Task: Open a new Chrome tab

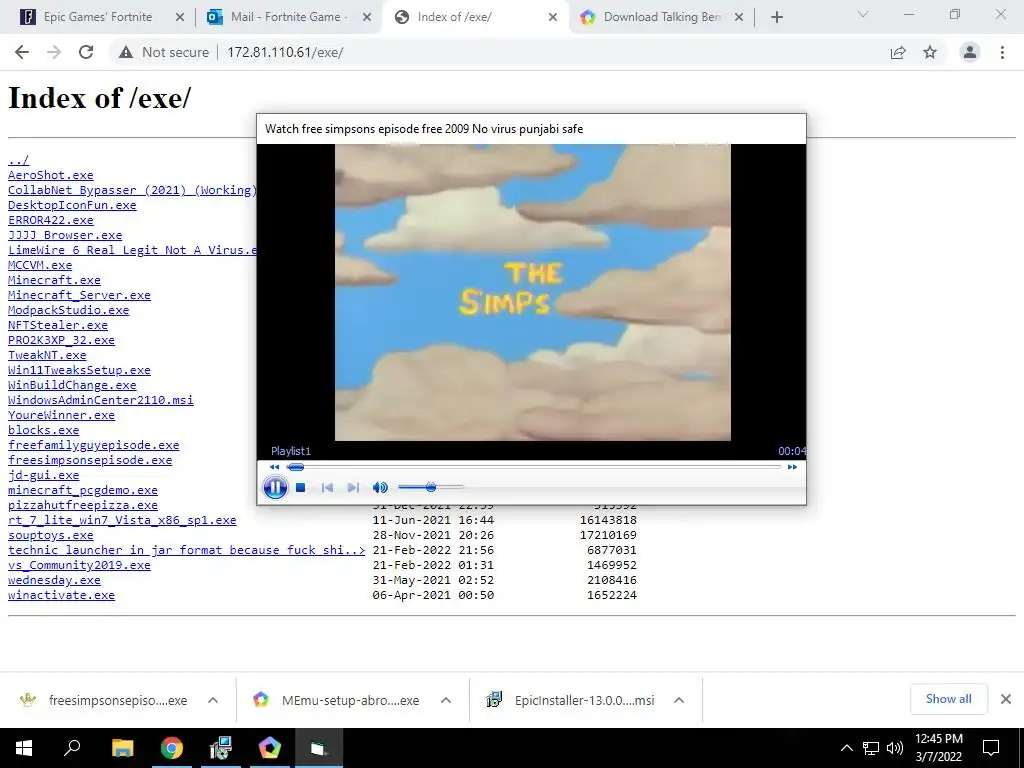Action: click(x=776, y=18)
